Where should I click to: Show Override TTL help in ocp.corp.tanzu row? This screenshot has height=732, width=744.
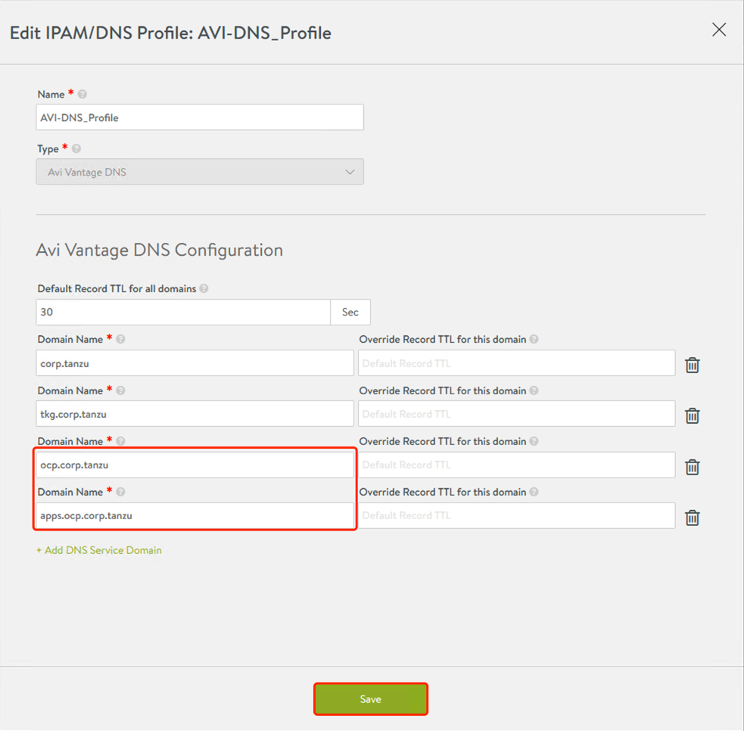[534, 441]
